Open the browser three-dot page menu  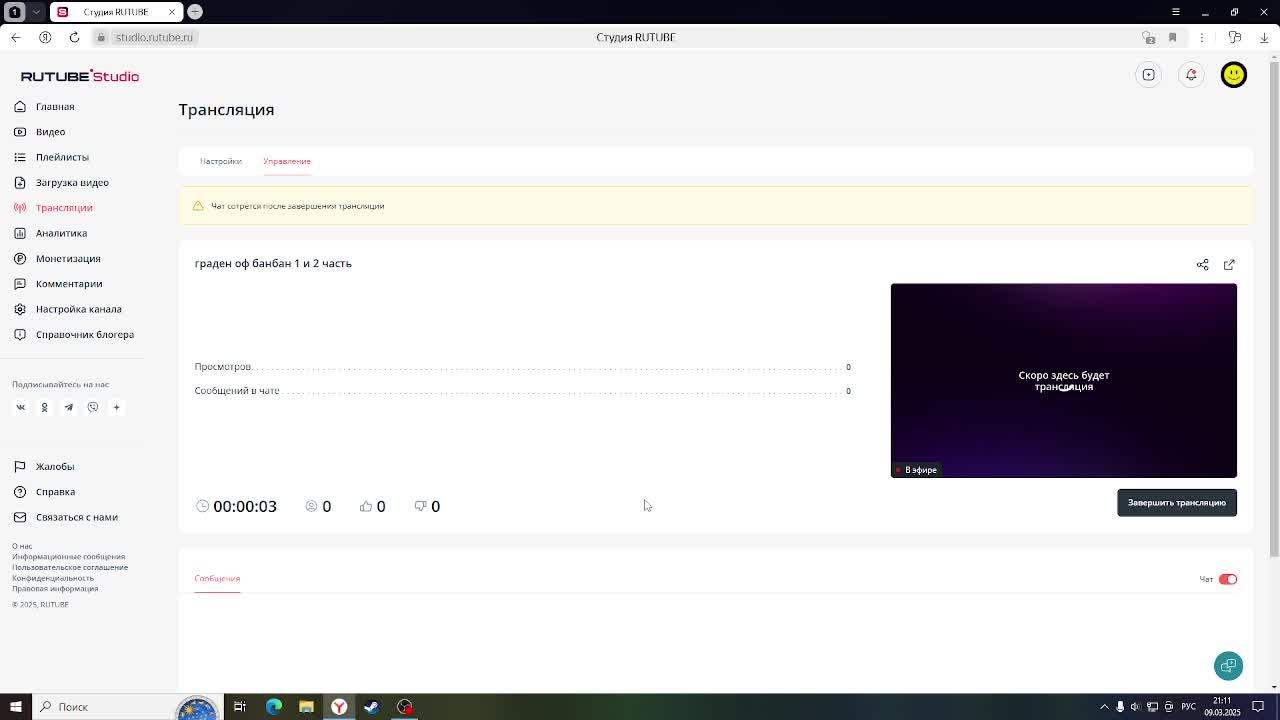tap(1202, 37)
